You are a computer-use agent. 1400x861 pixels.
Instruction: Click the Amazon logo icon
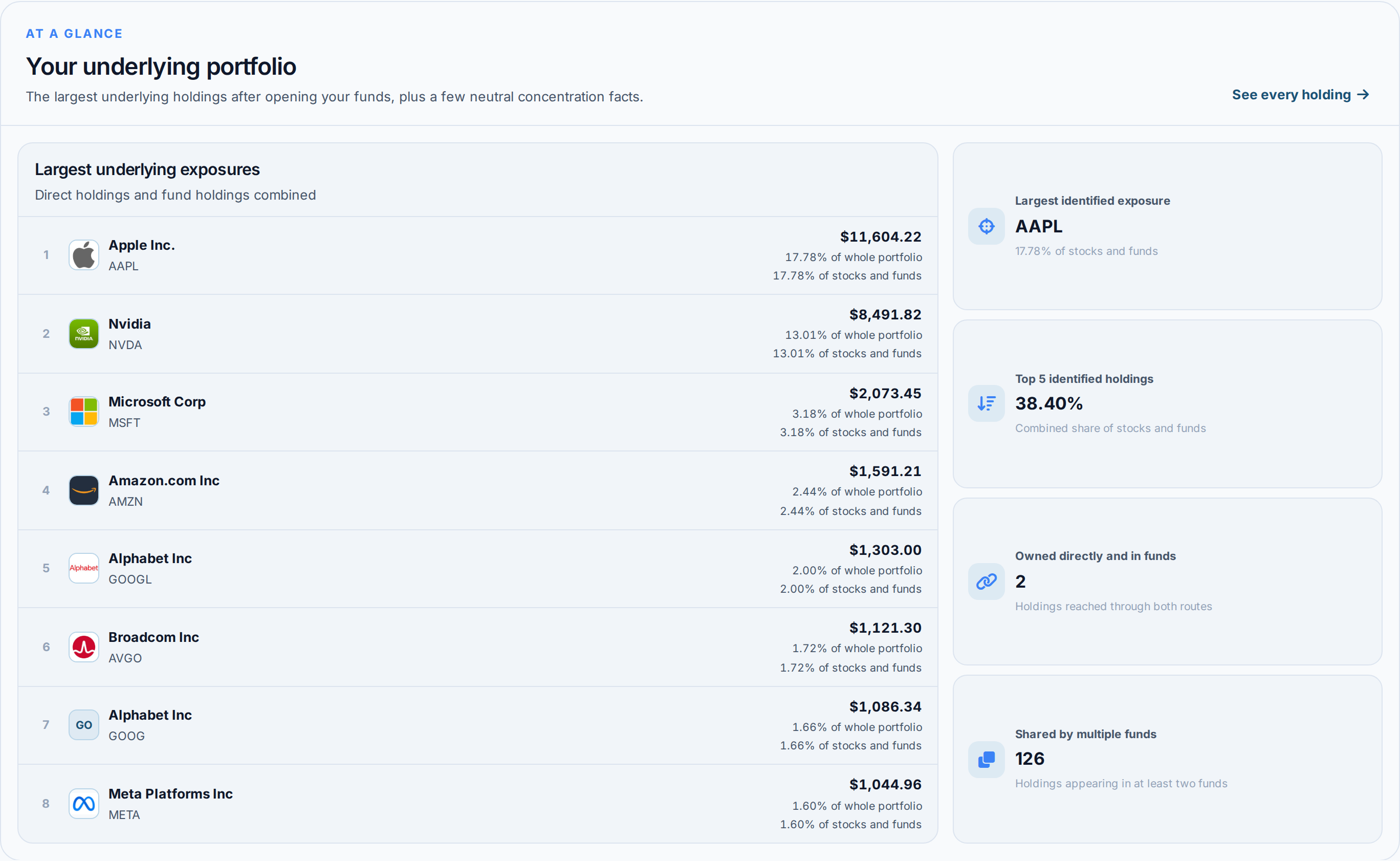83,490
